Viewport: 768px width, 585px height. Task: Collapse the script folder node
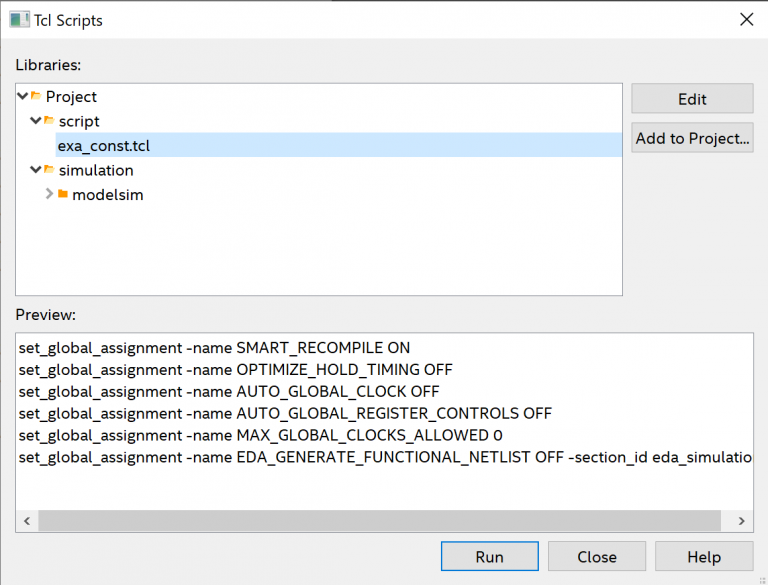pos(35,121)
